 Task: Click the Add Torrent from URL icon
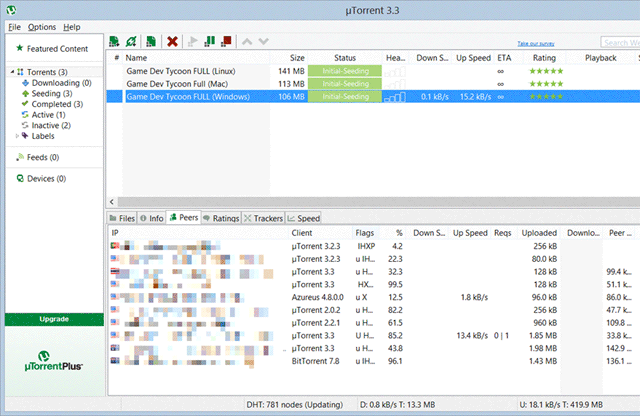click(x=131, y=41)
